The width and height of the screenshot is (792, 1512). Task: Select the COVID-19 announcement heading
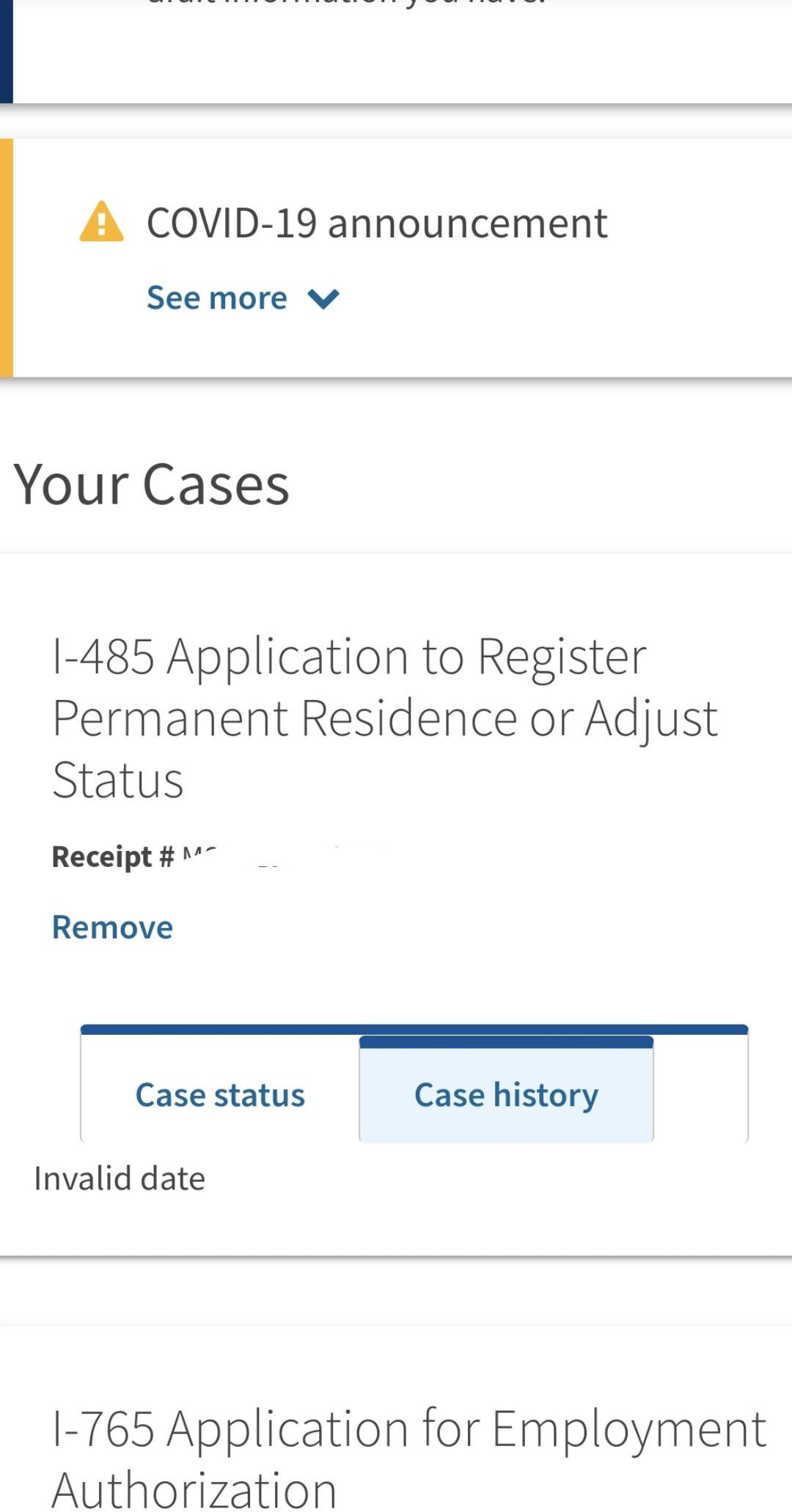(x=377, y=223)
